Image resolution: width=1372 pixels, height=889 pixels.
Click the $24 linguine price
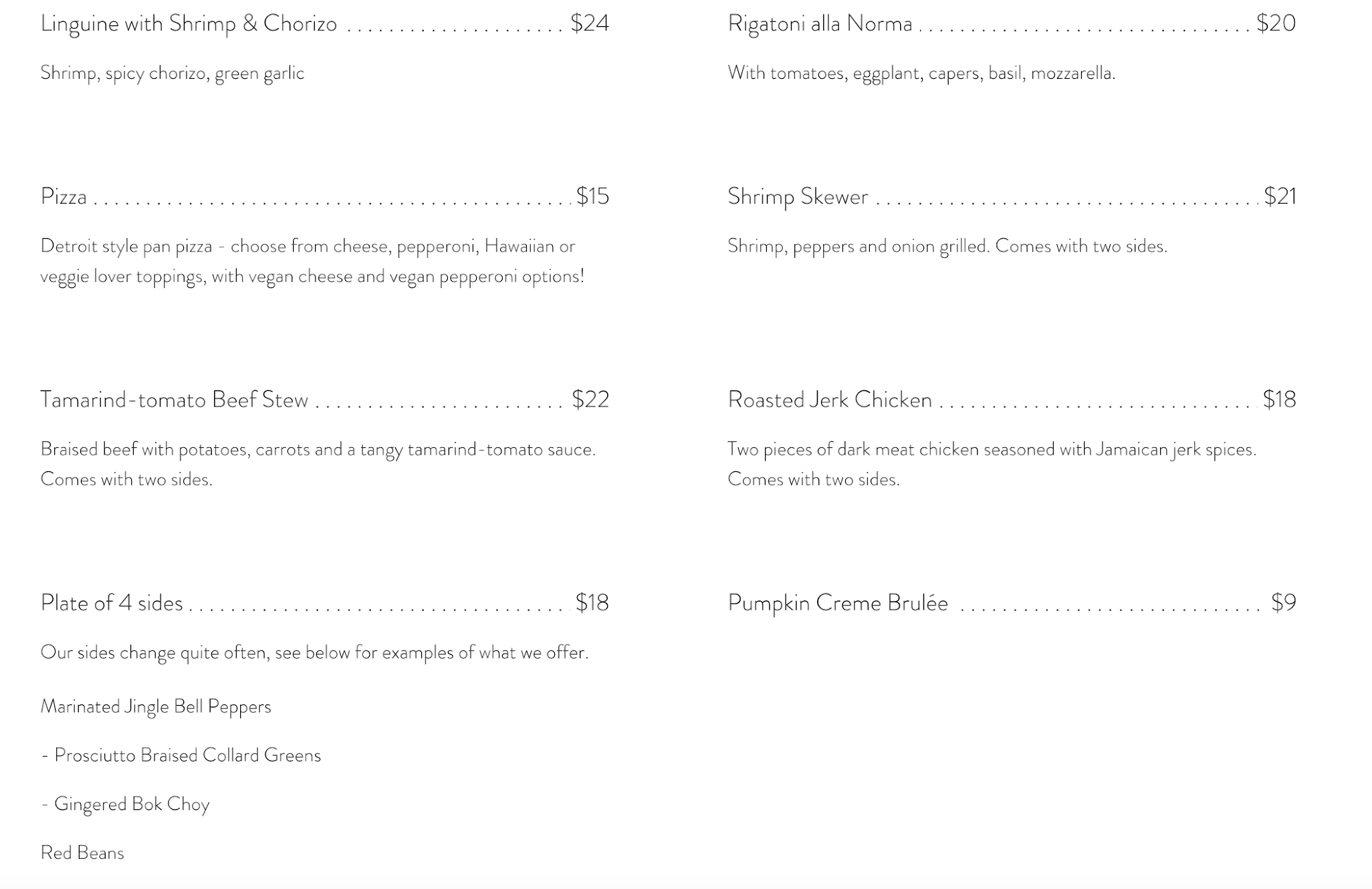click(x=590, y=24)
